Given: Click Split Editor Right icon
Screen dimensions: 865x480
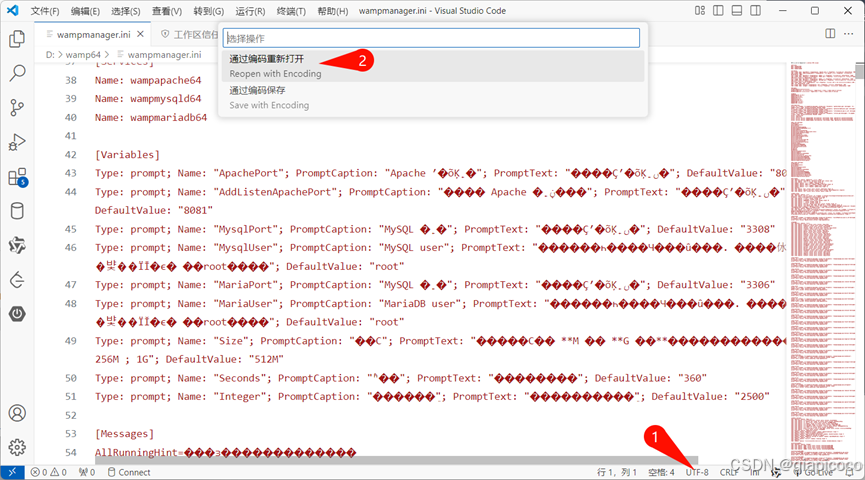Looking at the screenshot, I should 830,34.
